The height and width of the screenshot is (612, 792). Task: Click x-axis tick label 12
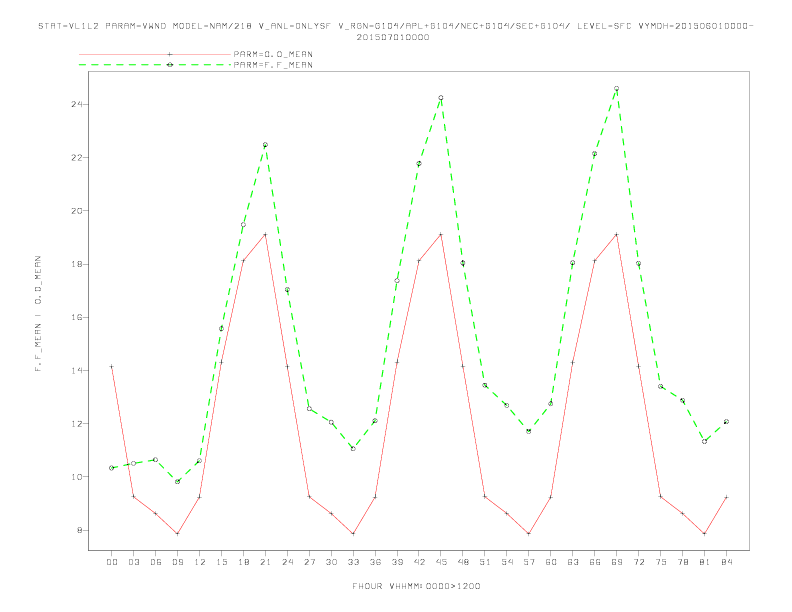tap(200, 562)
